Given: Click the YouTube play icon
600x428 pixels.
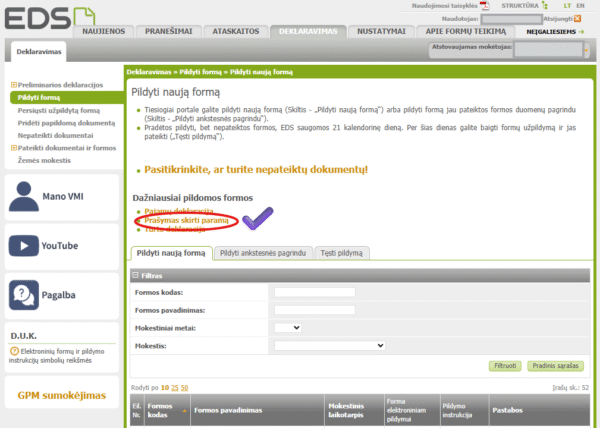Looking at the screenshot, I should click(x=23, y=245).
